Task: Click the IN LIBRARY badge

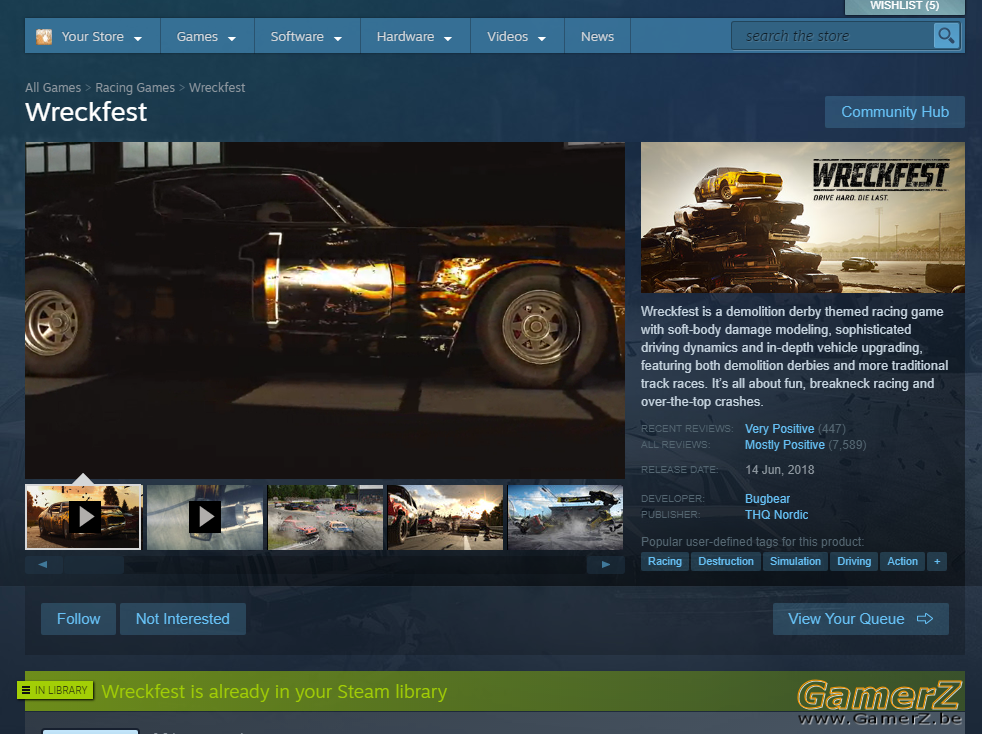Action: [56, 690]
